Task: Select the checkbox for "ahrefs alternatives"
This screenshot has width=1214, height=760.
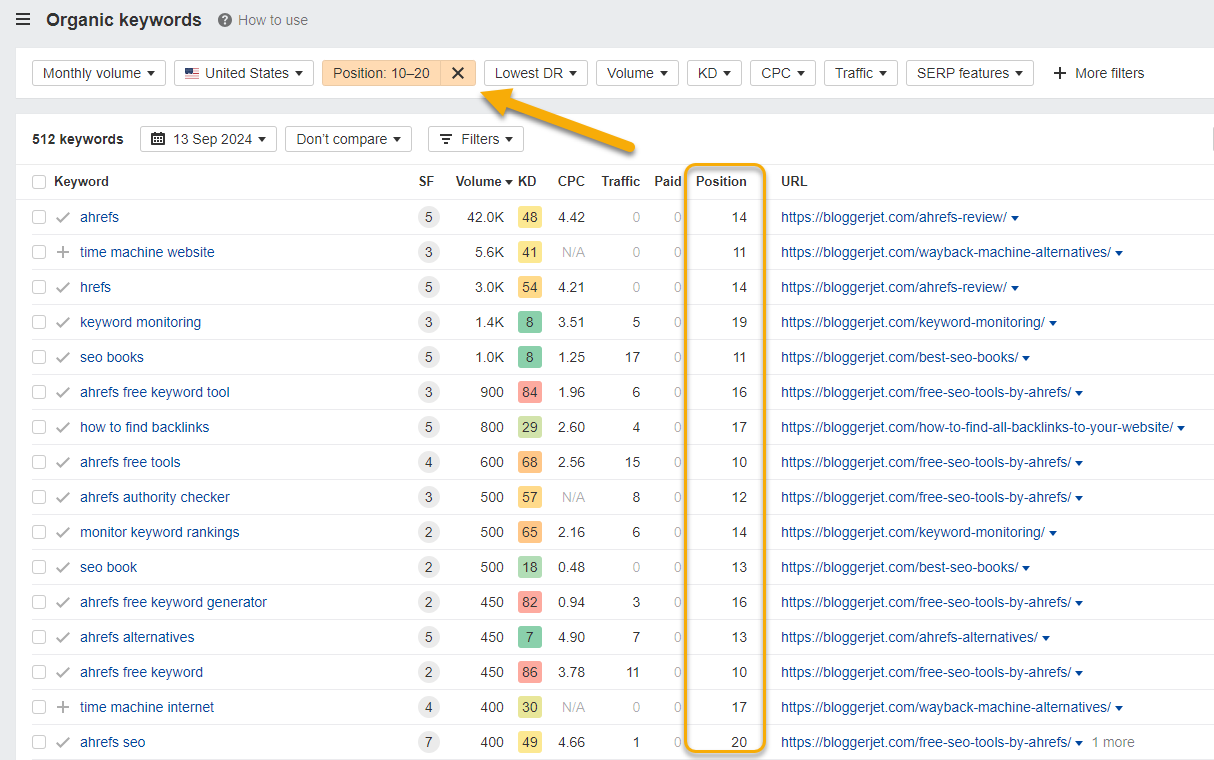Action: (x=38, y=637)
